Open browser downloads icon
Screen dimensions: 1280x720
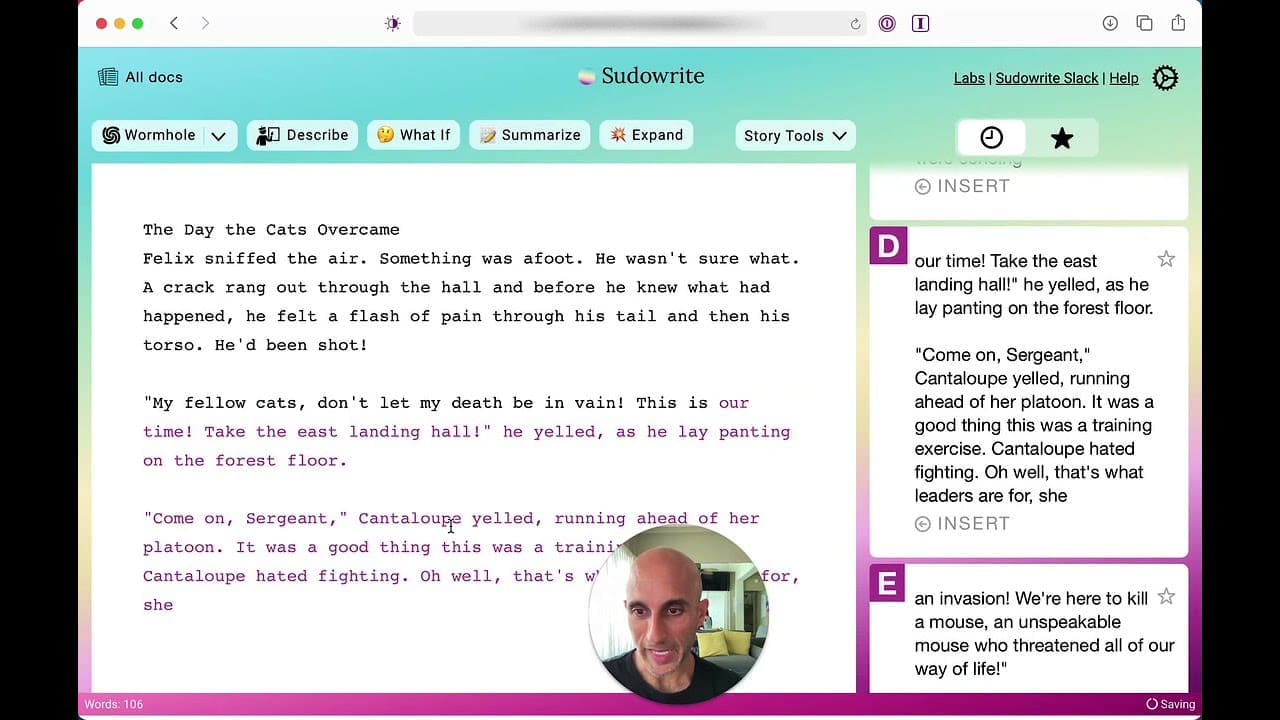coord(1110,23)
